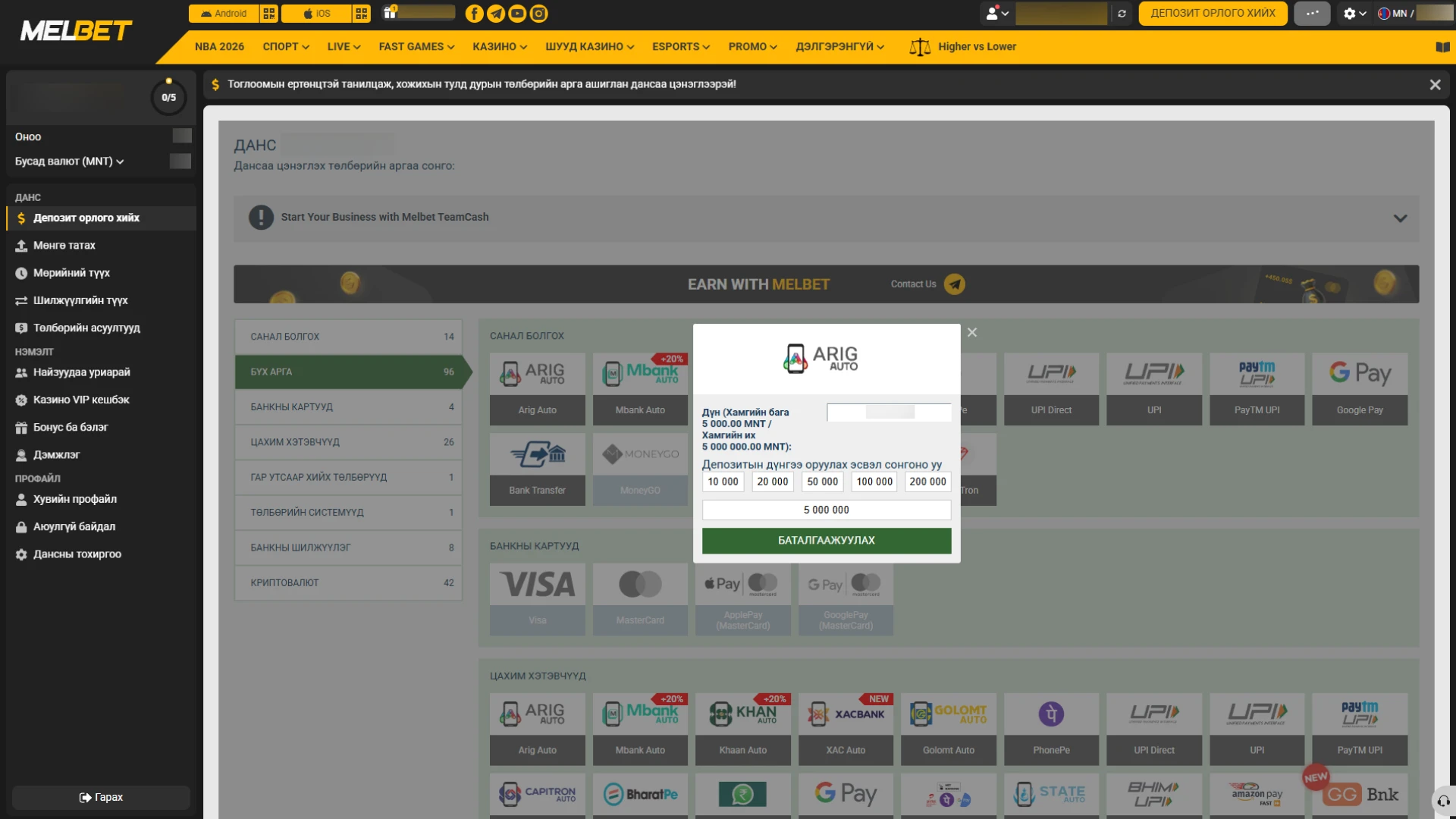Choose the 200 000 preset amount
Image resolution: width=1456 pixels, height=819 pixels.
tap(928, 482)
